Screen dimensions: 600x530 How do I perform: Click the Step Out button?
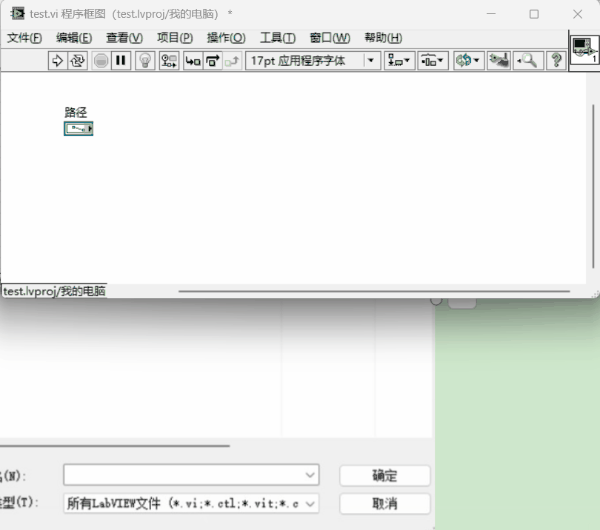point(232,60)
